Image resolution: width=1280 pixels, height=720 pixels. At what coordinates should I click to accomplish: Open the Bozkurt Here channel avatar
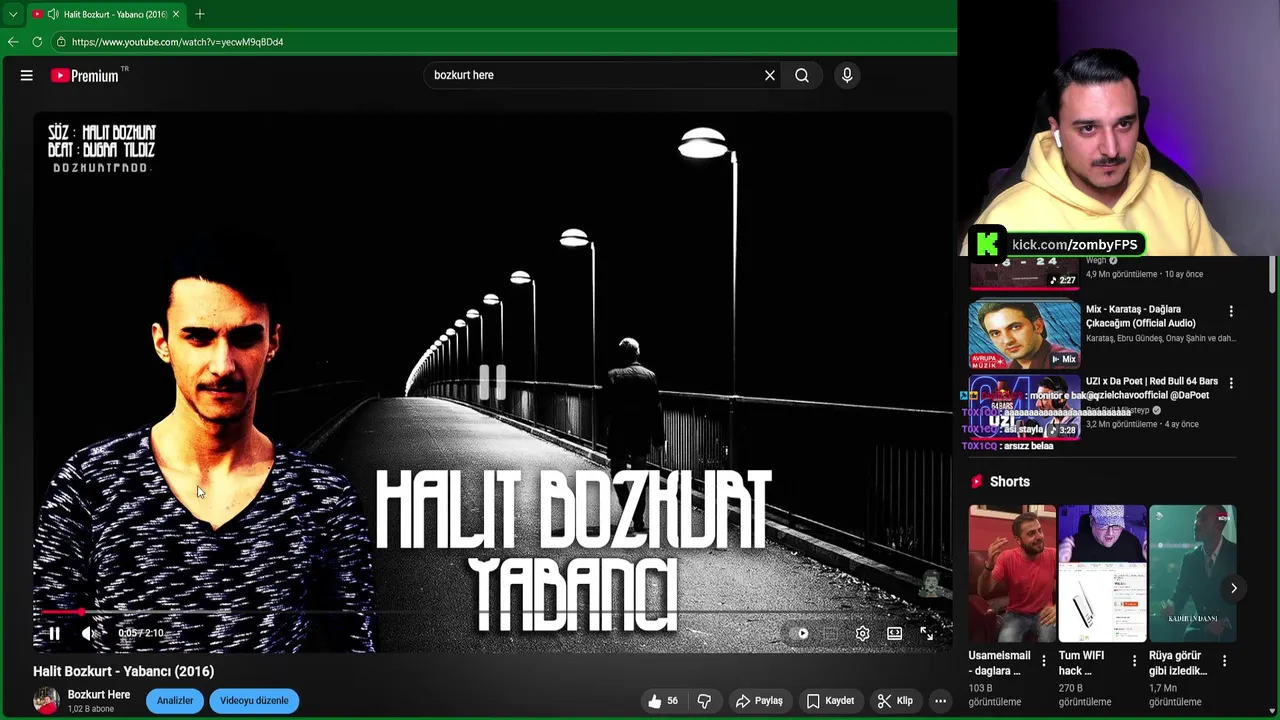46,701
